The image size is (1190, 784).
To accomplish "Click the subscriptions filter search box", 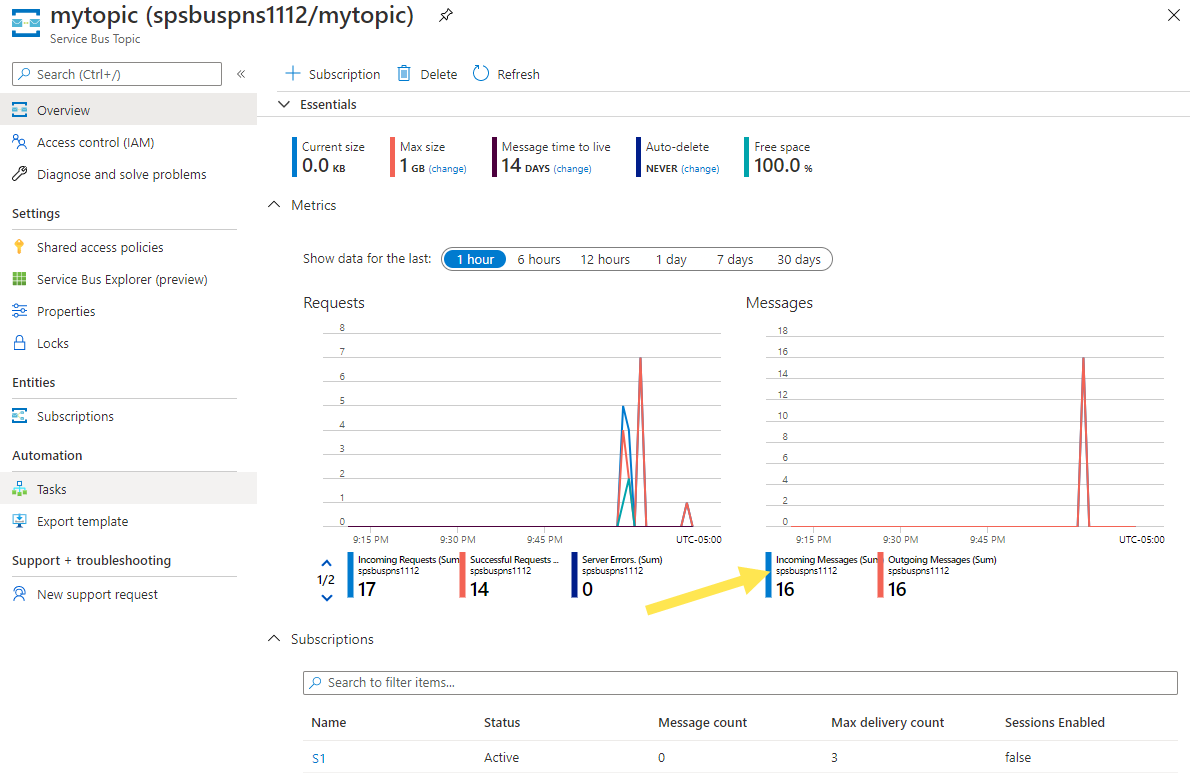I will pyautogui.click(x=740, y=682).
